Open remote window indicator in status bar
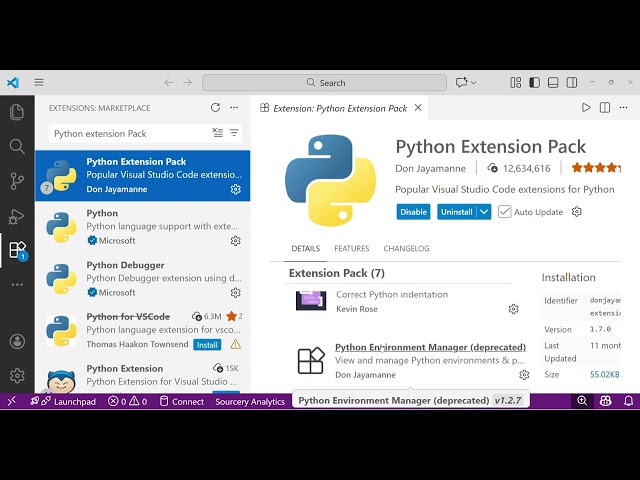Viewport: 640px width, 480px height. click(11, 401)
